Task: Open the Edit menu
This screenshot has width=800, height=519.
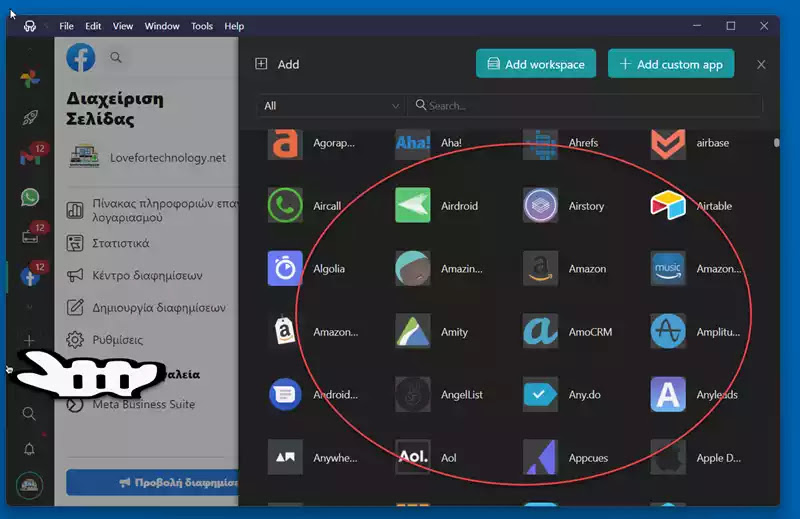Action: (x=93, y=26)
